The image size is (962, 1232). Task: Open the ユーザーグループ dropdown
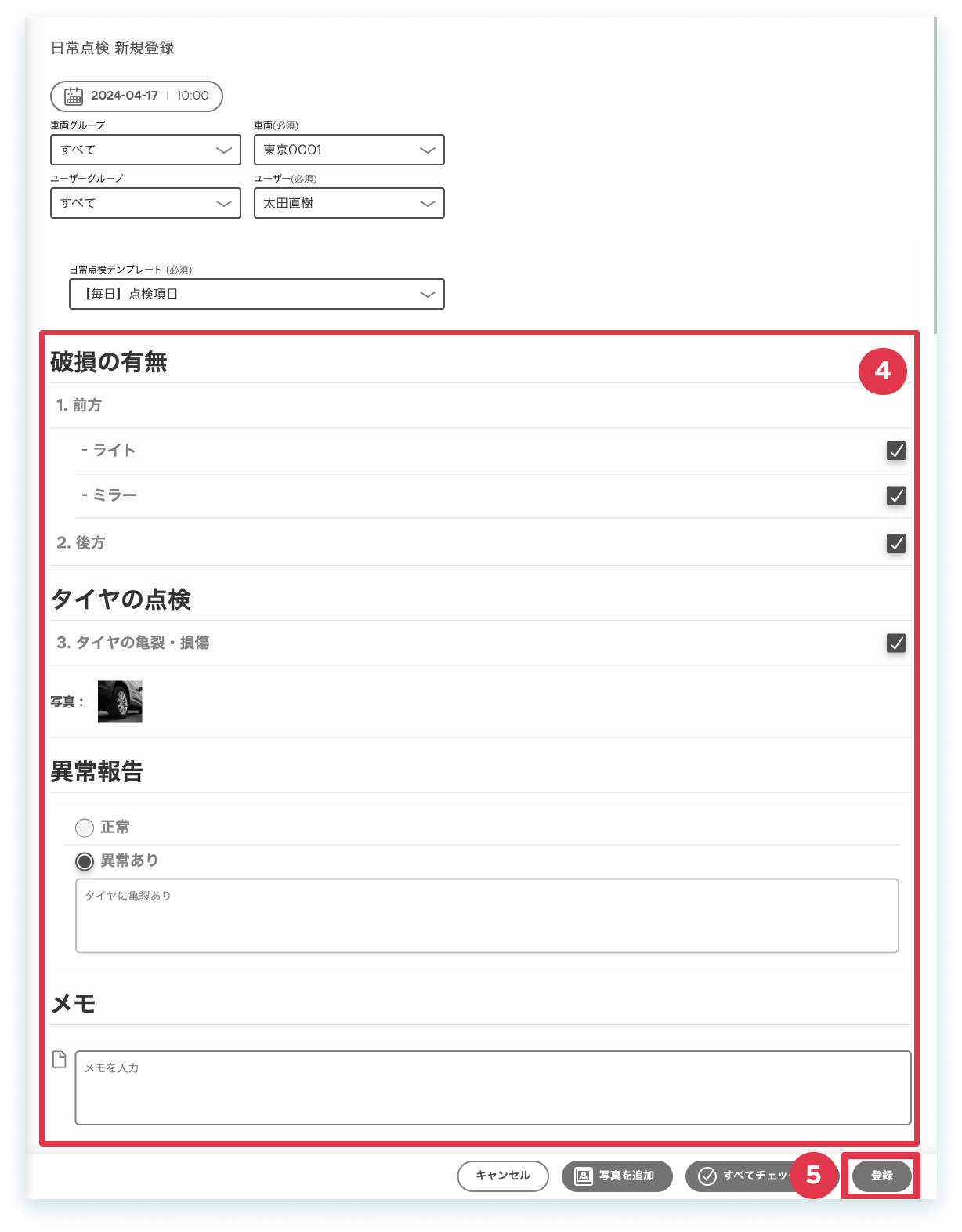[x=146, y=203]
